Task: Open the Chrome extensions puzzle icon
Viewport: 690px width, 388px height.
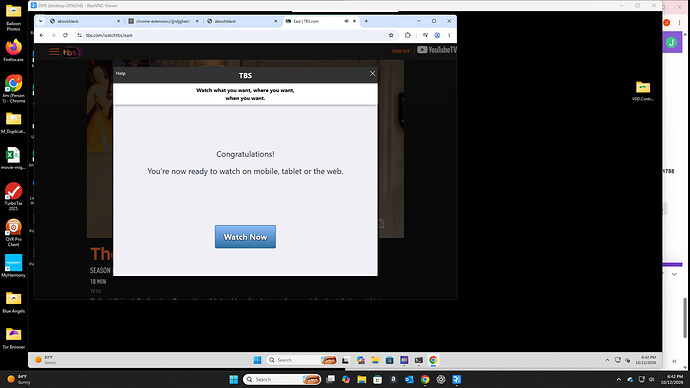Action: tap(407, 35)
